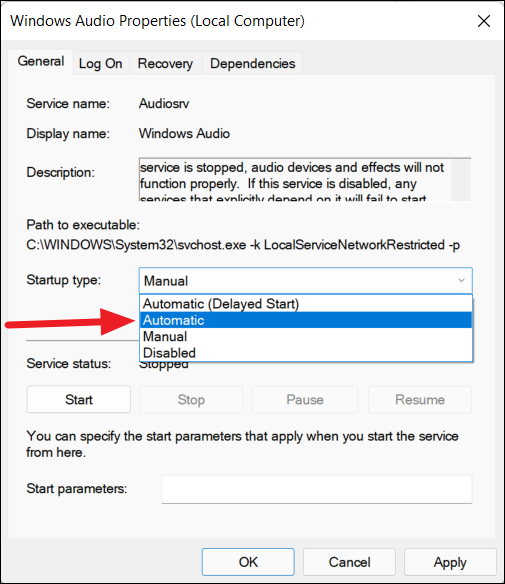Click the Stop service button
Image resolution: width=505 pixels, height=584 pixels.
191,399
